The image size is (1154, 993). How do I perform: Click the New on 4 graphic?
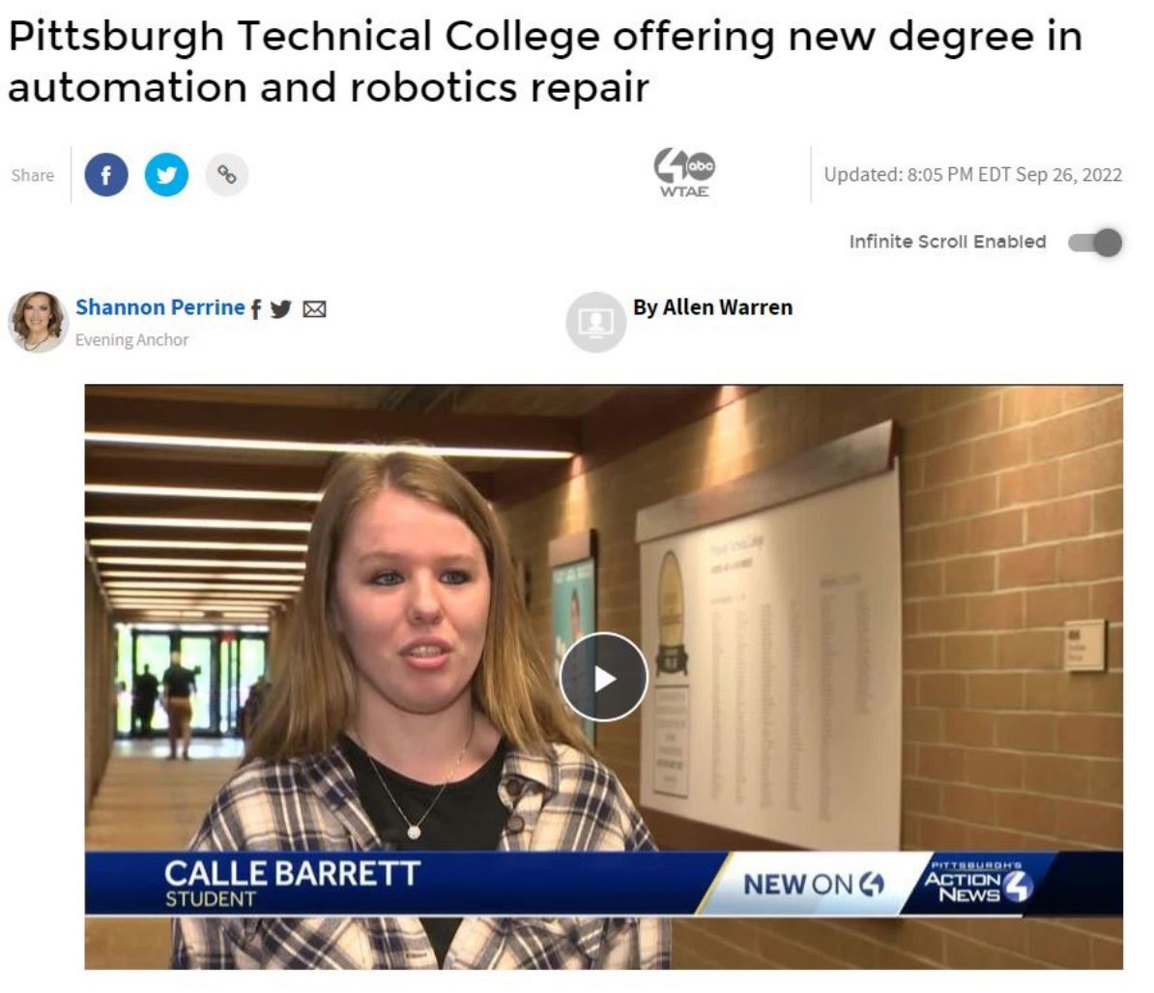[813, 883]
